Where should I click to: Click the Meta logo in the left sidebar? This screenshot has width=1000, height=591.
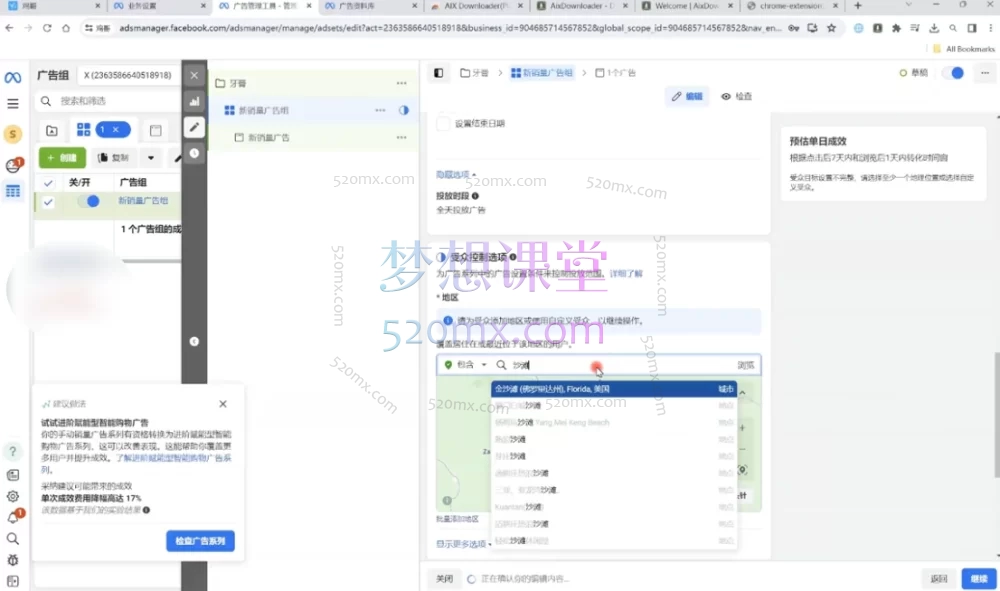click(12, 76)
